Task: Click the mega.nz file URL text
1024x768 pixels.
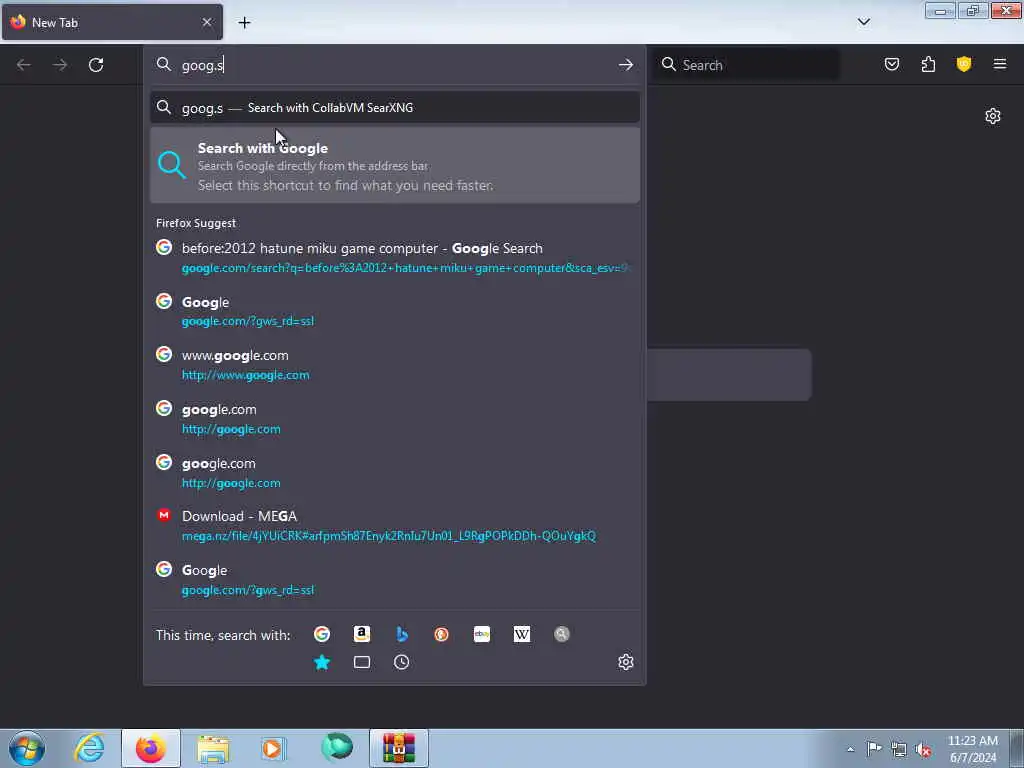Action: click(389, 536)
